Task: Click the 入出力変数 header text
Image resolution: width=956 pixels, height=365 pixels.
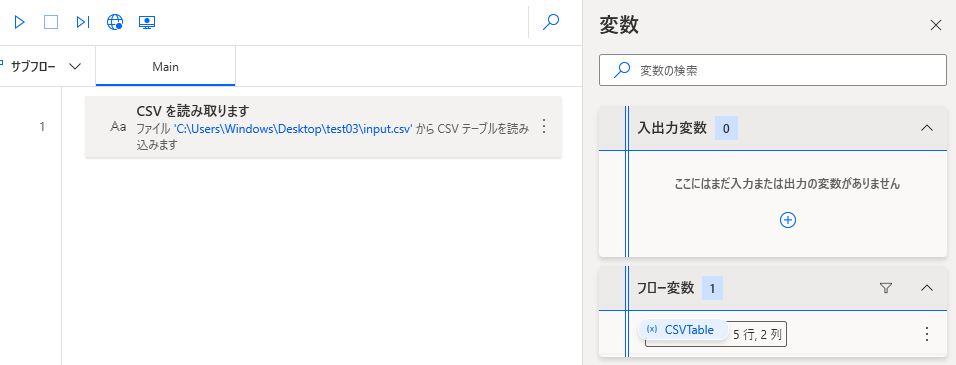Action: [672, 128]
